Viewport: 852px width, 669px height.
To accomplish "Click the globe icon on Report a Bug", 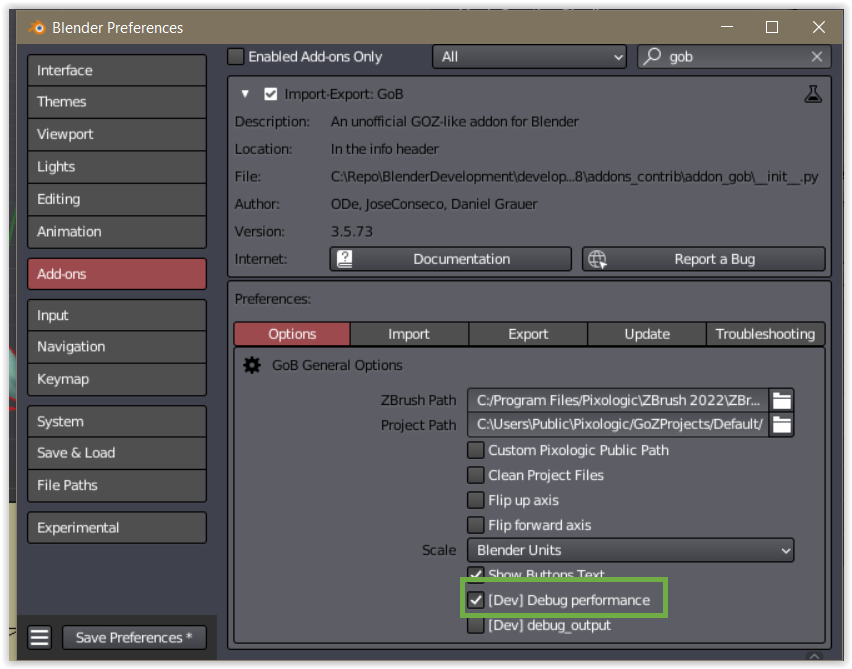I will click(597, 259).
